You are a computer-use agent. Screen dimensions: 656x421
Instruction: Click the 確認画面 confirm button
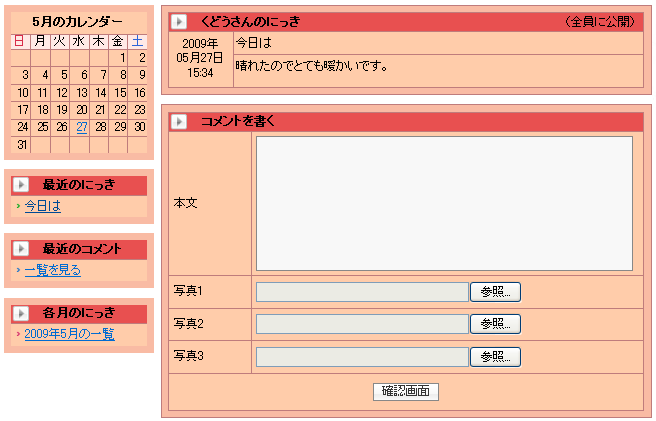(405, 391)
